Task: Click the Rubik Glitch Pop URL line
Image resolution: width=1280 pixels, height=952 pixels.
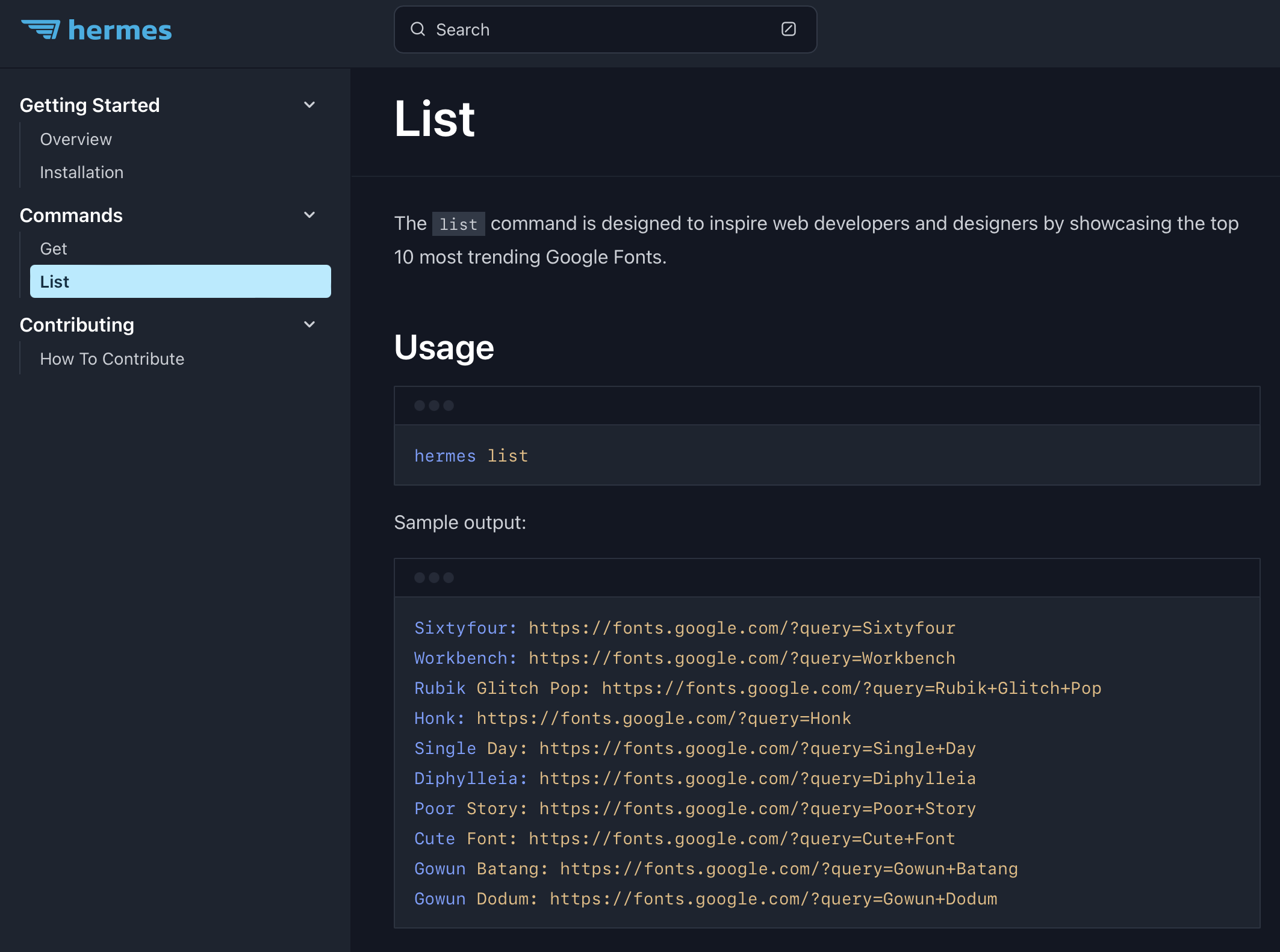Action: (757, 688)
